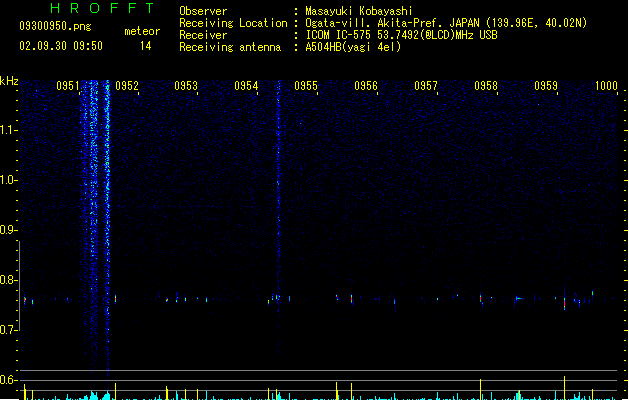This screenshot has height=400, width=629.
Task: Click the meteor label
Action: 142,31
